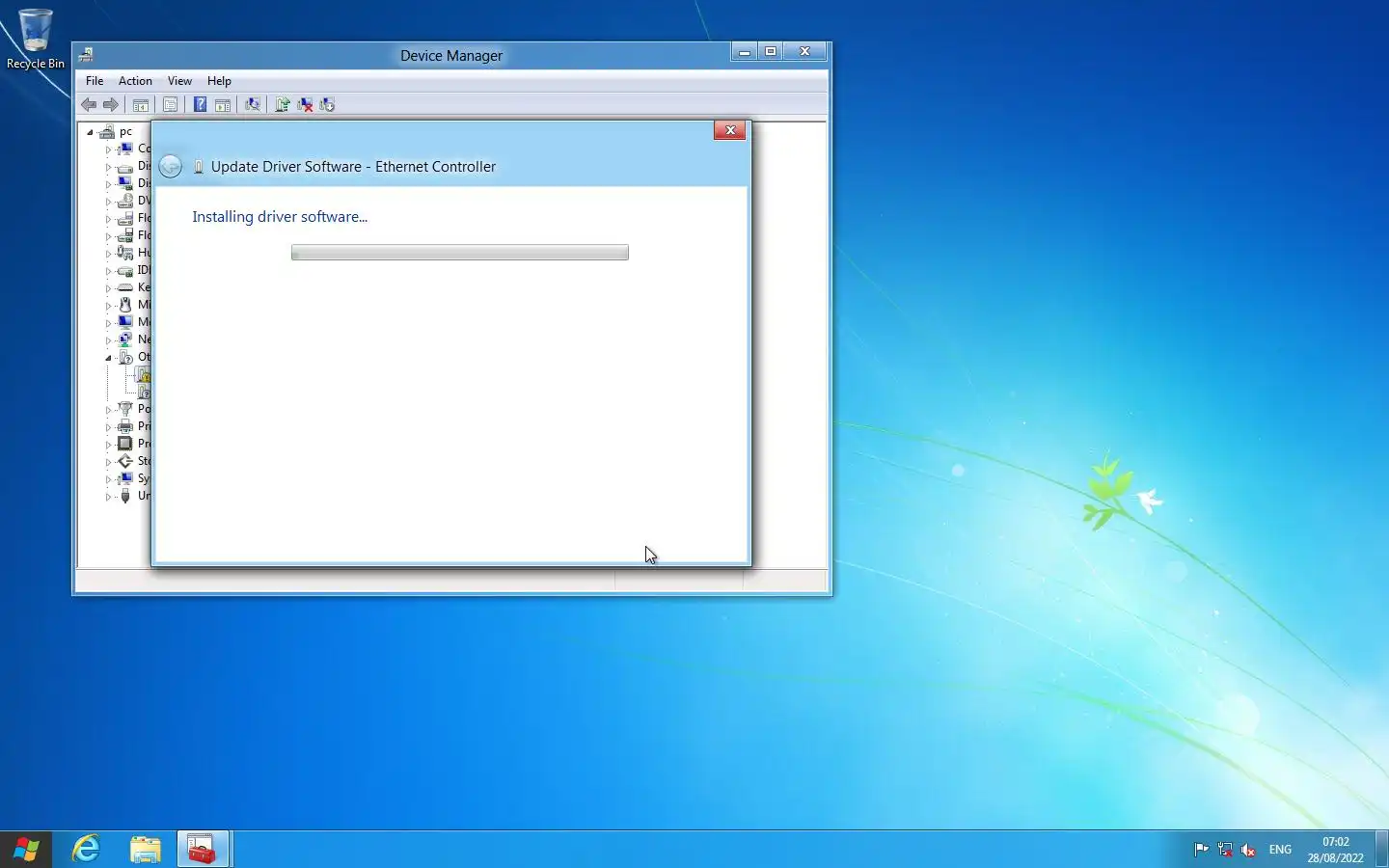Click the round back button in driver wizard

tap(171, 167)
